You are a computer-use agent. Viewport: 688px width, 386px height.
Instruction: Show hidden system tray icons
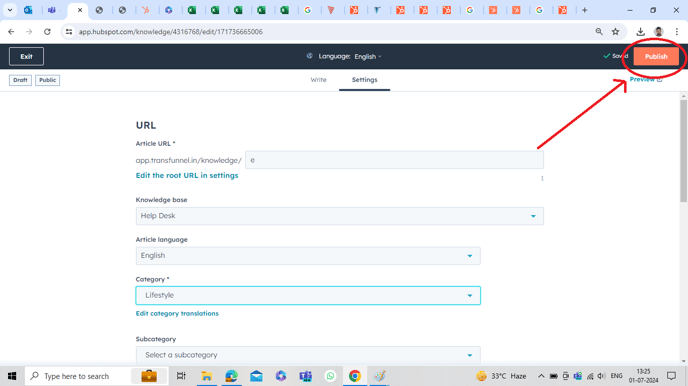[x=541, y=376]
